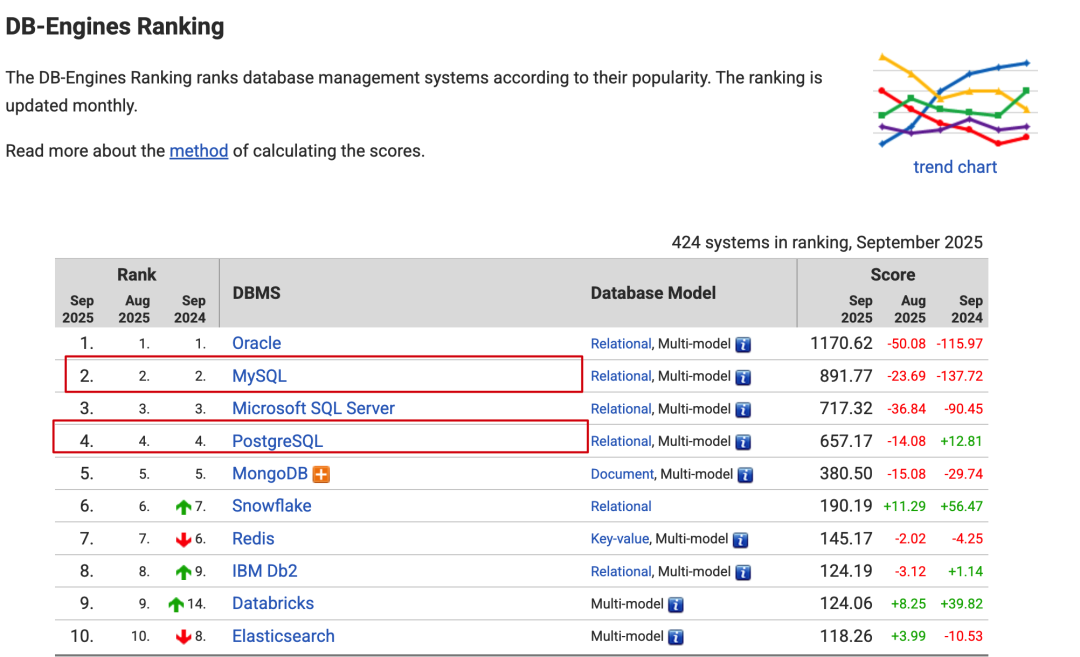Open the MongoDB DBMS link
The width and height of the screenshot is (1080, 657).
coord(270,474)
